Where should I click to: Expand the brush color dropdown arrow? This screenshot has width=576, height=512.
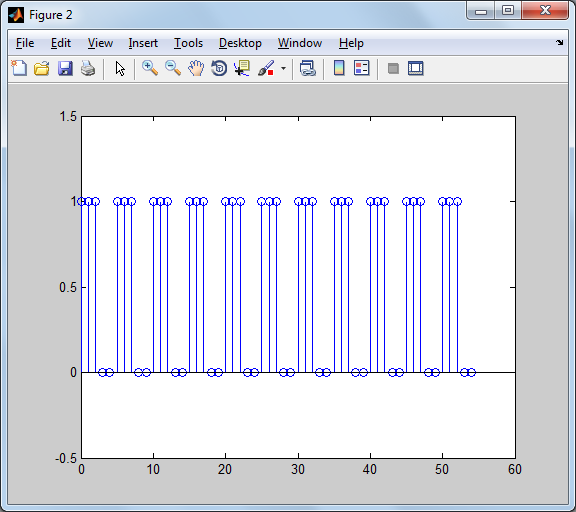(283, 68)
